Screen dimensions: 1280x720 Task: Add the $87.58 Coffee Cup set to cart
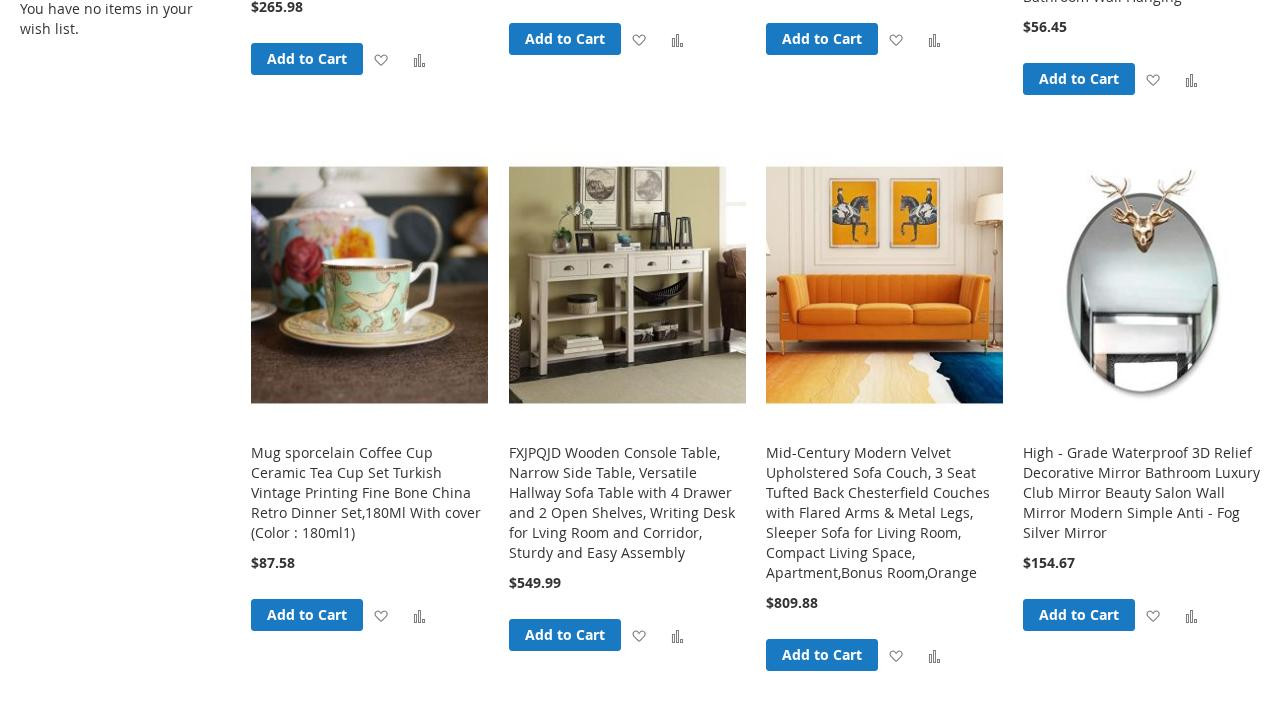click(x=307, y=615)
